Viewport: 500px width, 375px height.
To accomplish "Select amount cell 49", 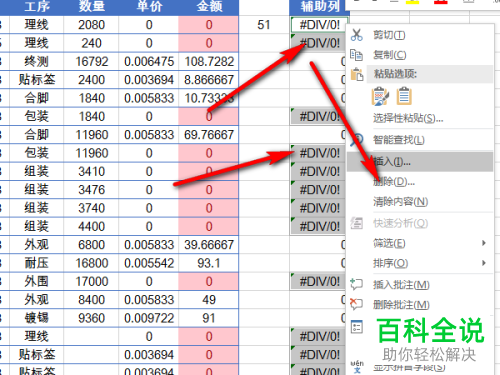I will (x=209, y=300).
